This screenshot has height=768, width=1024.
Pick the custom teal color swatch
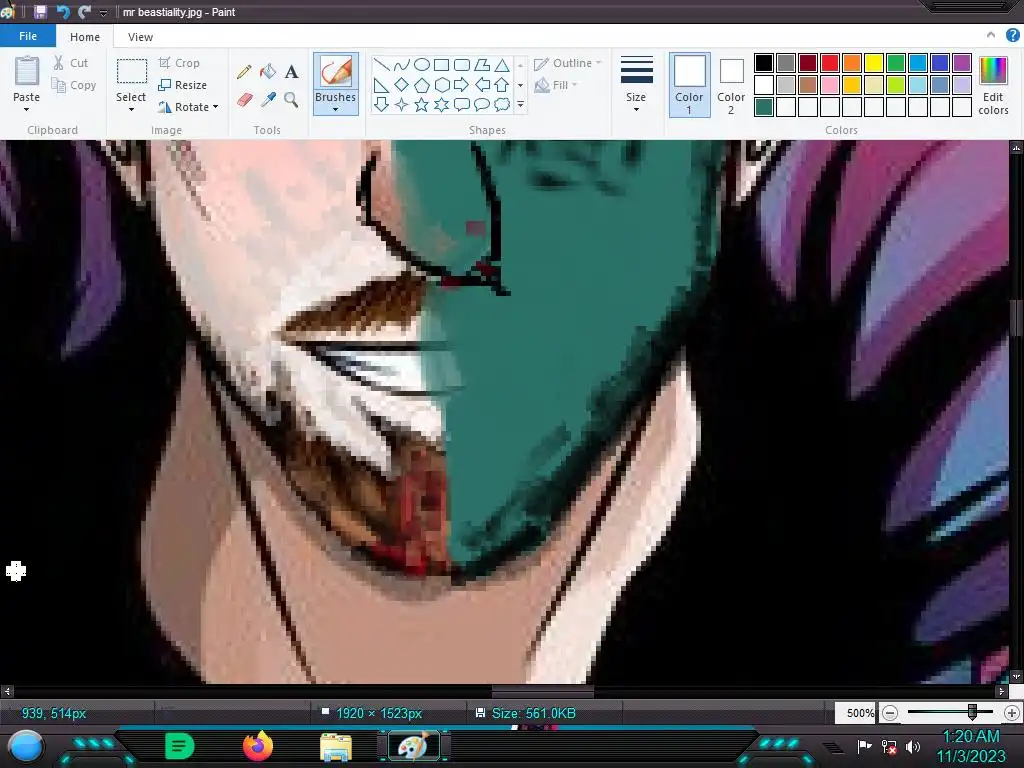(764, 106)
